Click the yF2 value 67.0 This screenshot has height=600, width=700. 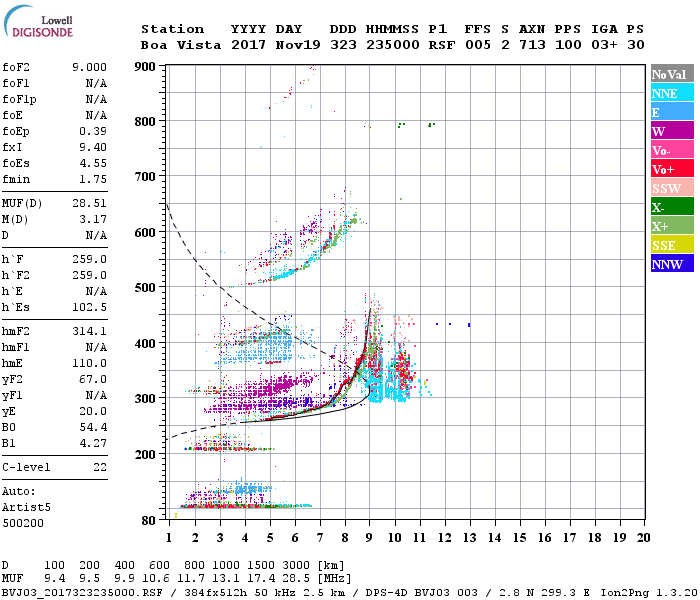point(93,379)
